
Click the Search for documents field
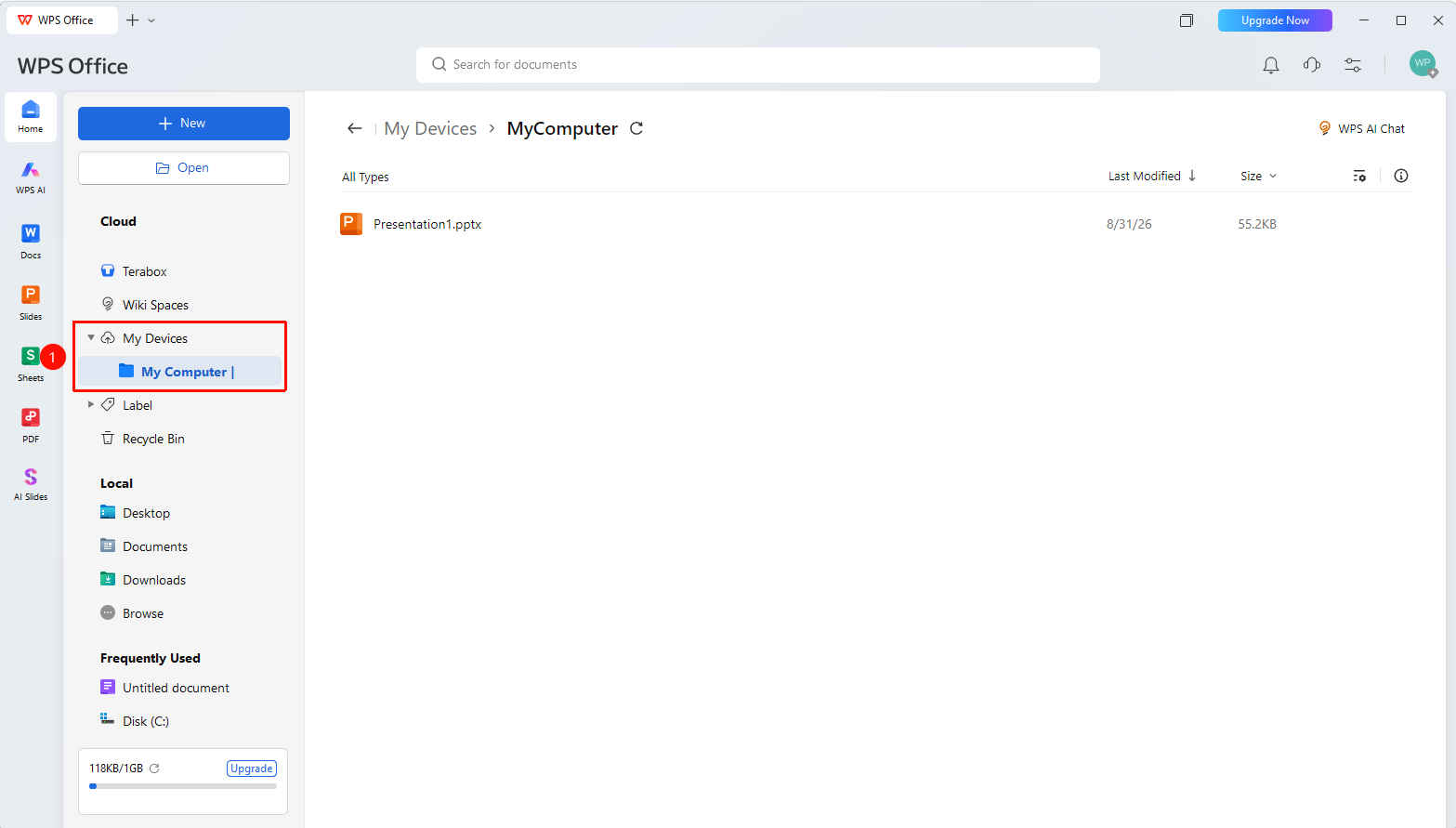[758, 65]
